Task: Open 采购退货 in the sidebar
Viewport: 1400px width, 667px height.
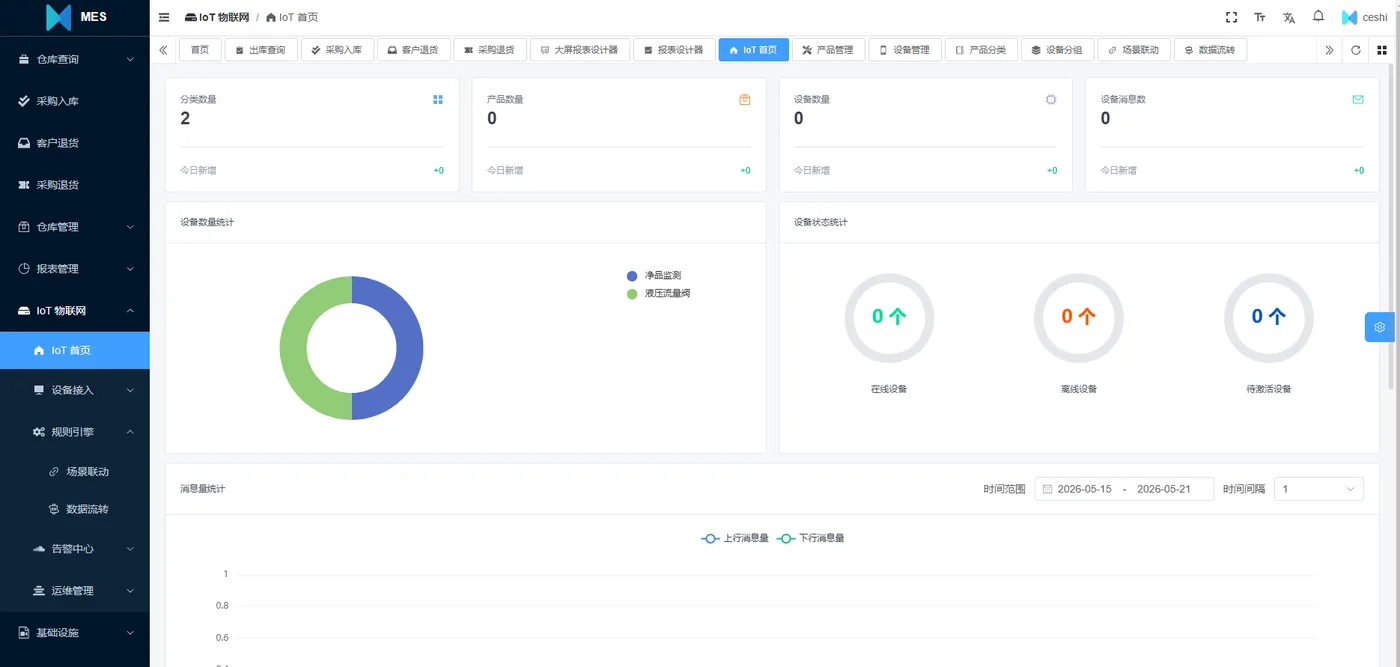Action: click(x=75, y=185)
